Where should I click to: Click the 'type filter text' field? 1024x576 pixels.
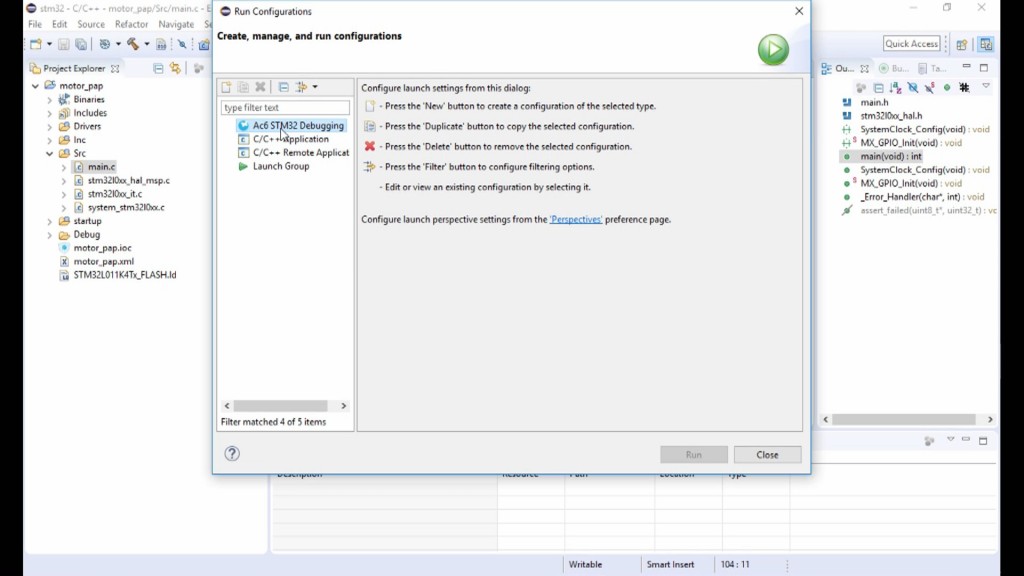[285, 108]
